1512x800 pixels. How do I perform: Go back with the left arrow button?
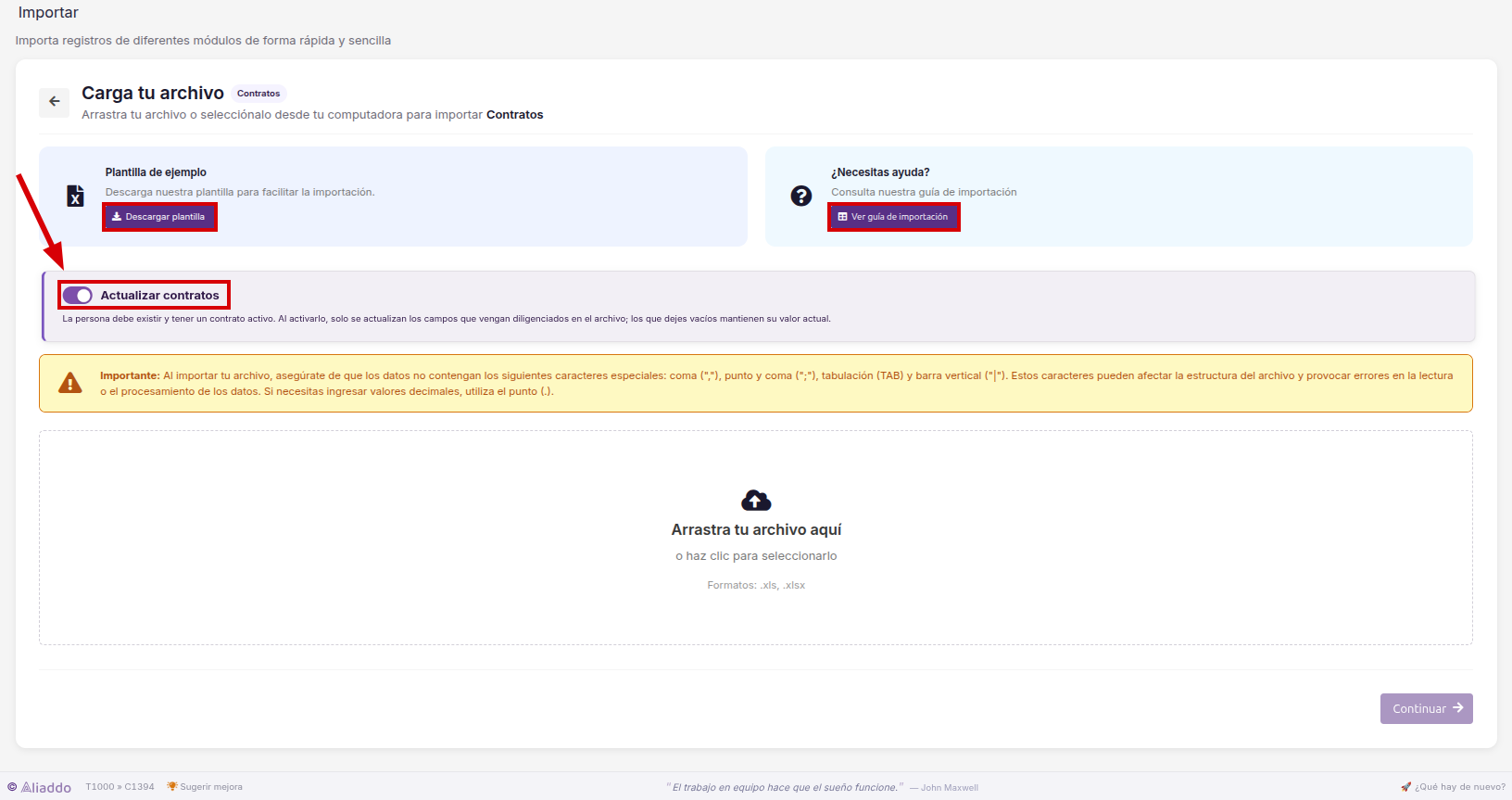coord(54,102)
